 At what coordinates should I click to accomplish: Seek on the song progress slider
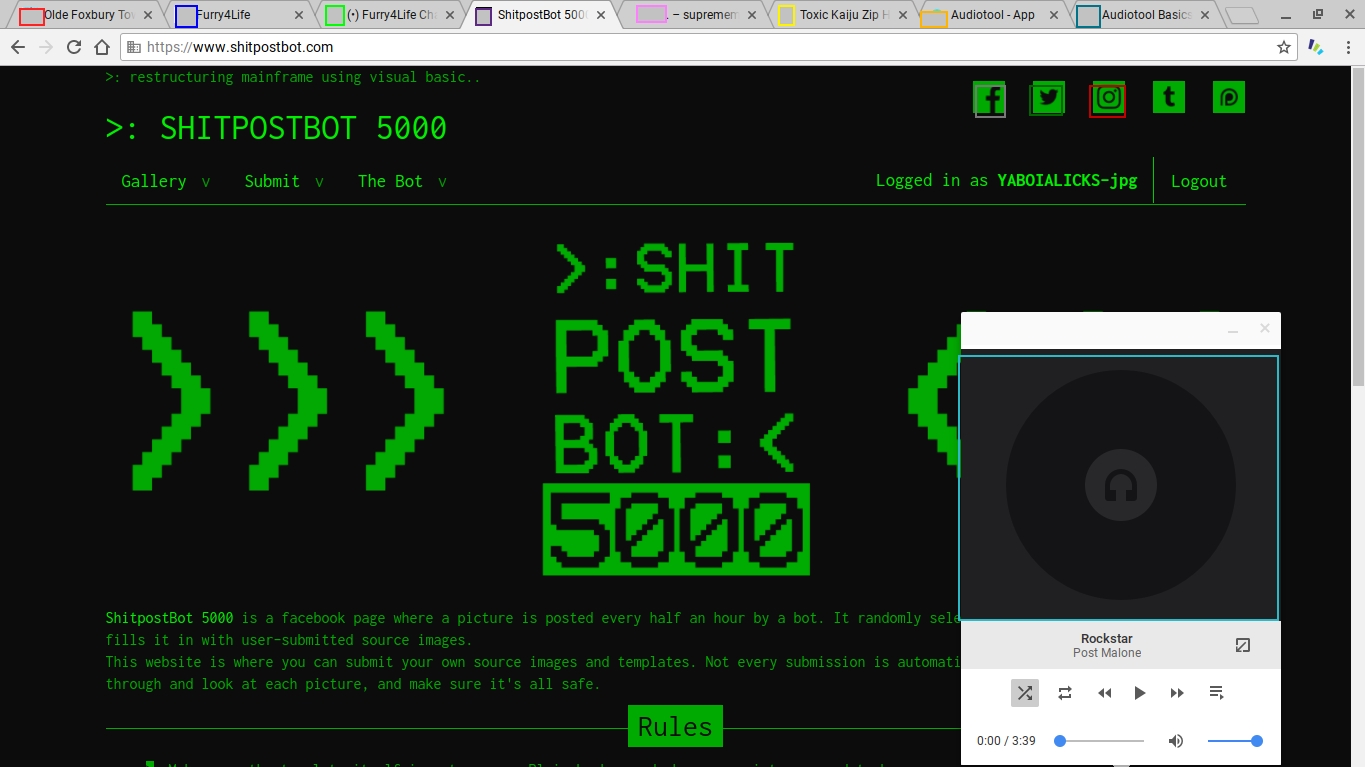pyautogui.click(x=1099, y=741)
